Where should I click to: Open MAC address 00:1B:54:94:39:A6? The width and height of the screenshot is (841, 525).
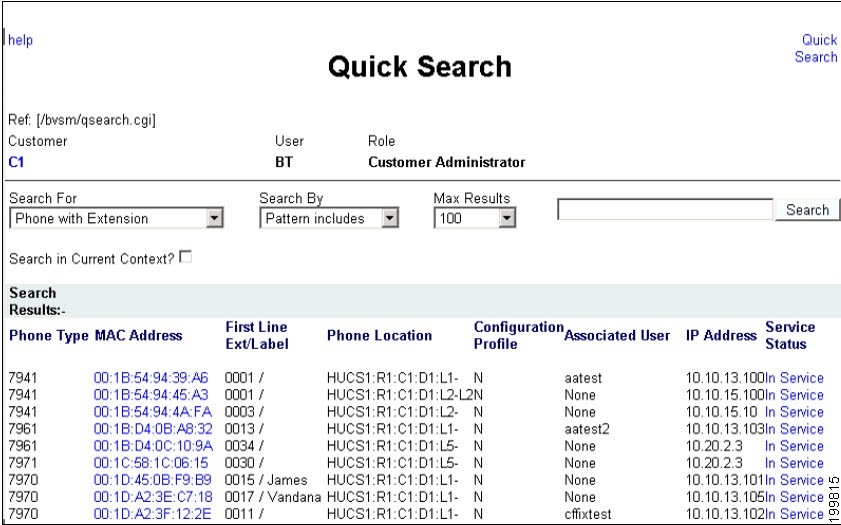click(151, 378)
